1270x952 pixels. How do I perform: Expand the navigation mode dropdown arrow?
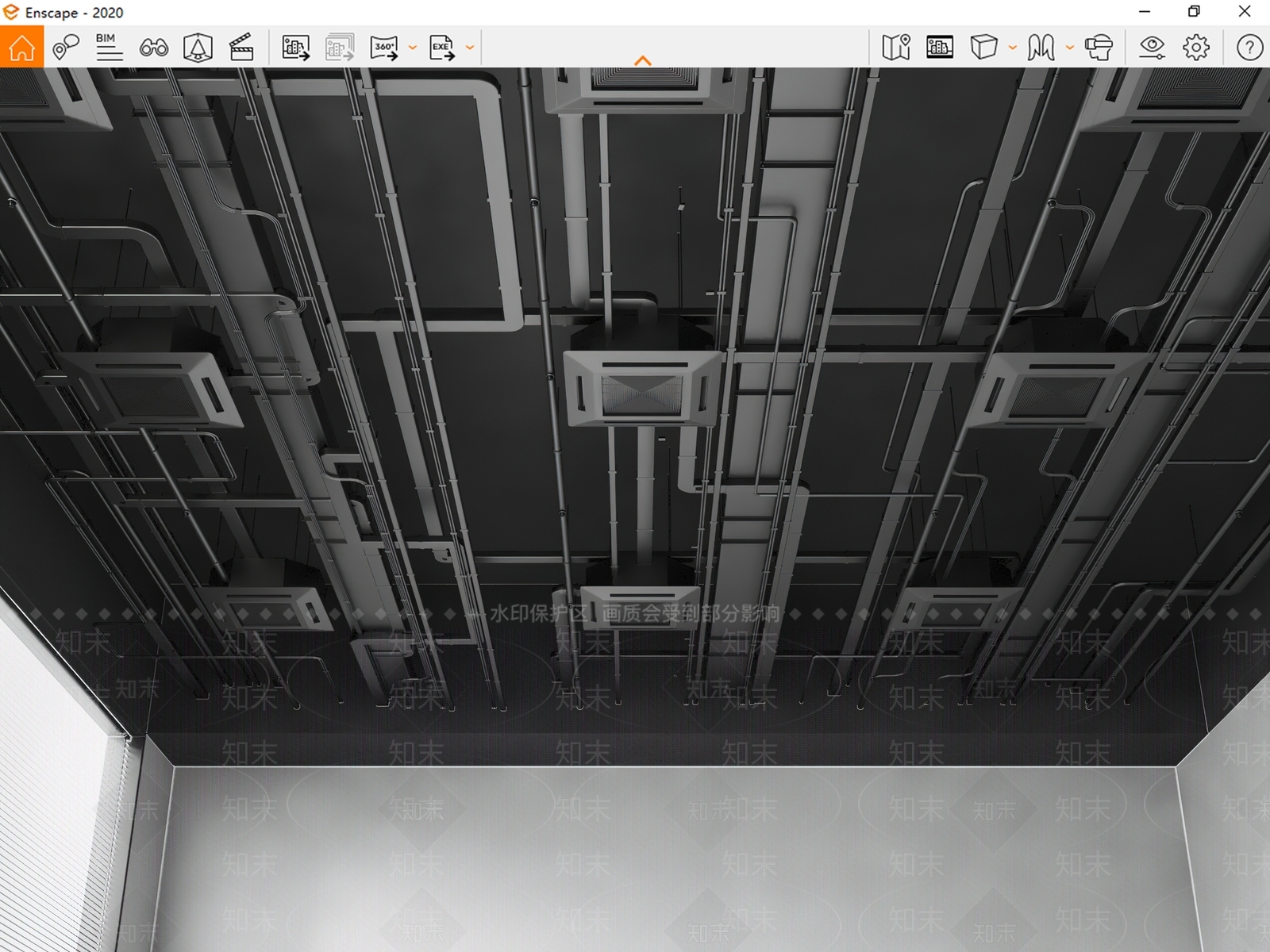1070,48
